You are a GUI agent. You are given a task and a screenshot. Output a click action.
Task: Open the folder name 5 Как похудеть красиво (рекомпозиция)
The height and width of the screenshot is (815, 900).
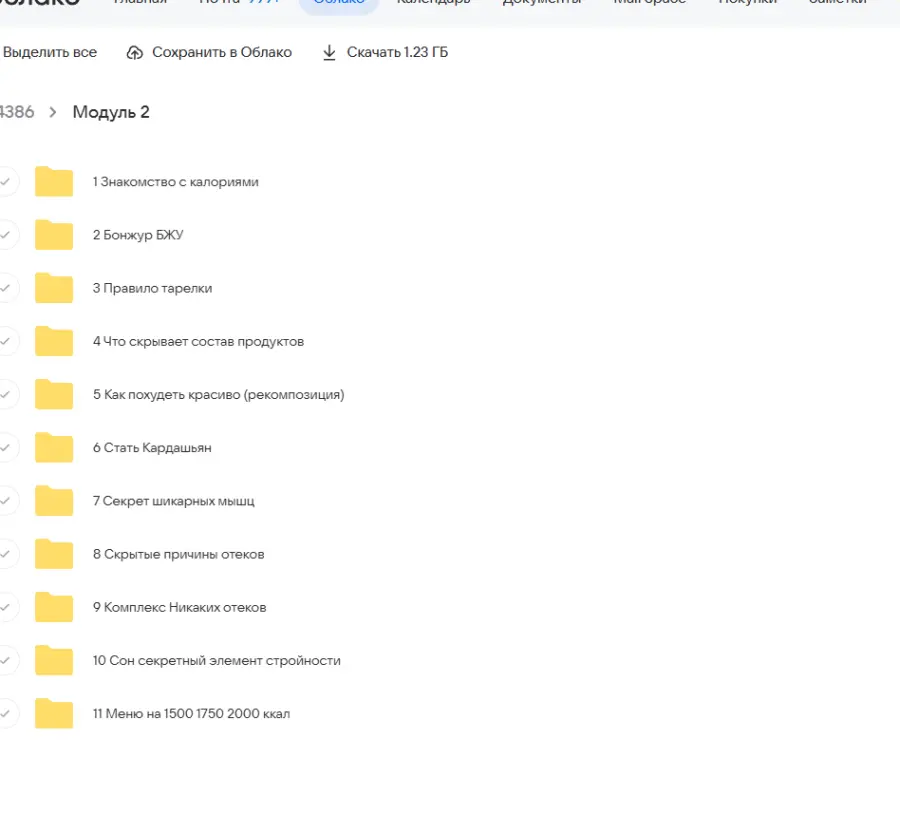(218, 395)
